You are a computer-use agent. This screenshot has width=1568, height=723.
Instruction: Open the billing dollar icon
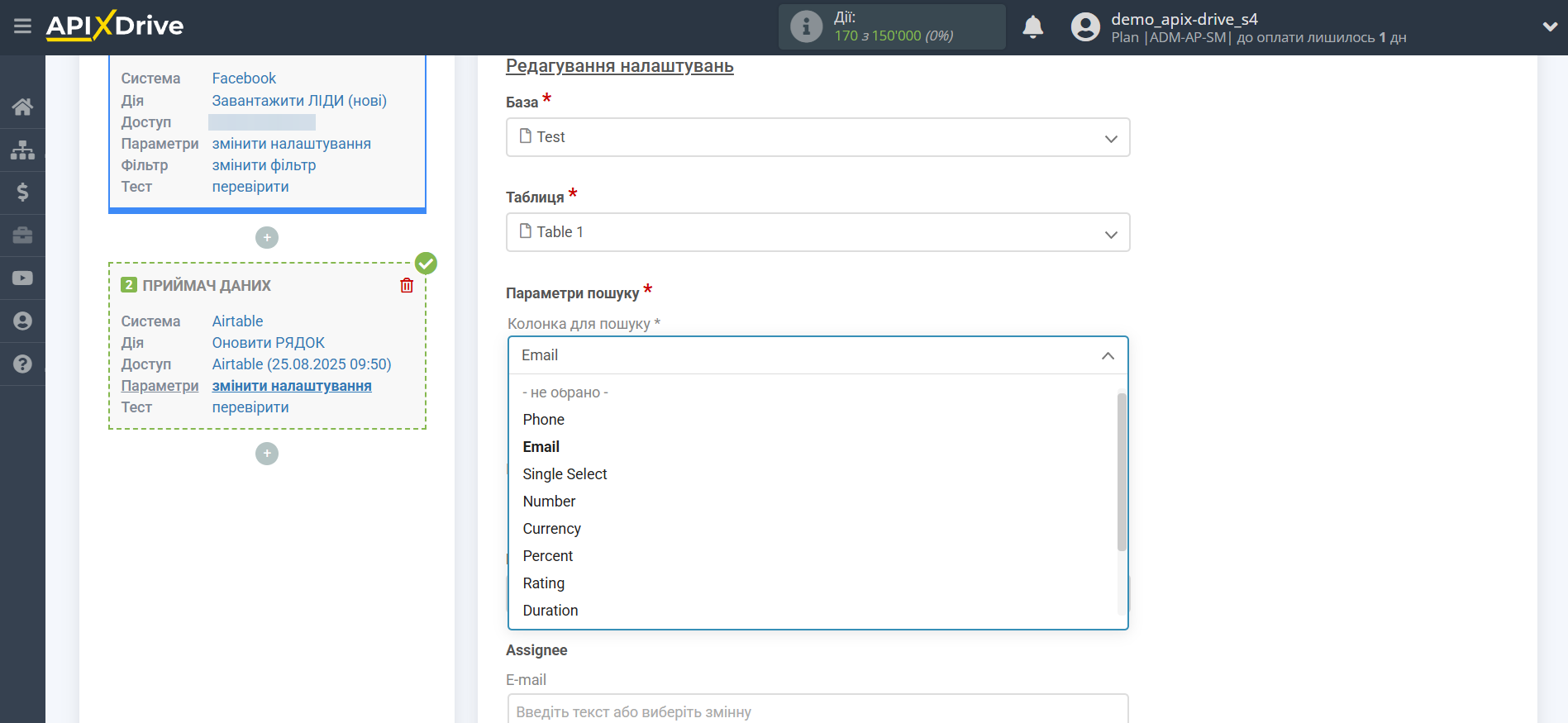tap(22, 193)
